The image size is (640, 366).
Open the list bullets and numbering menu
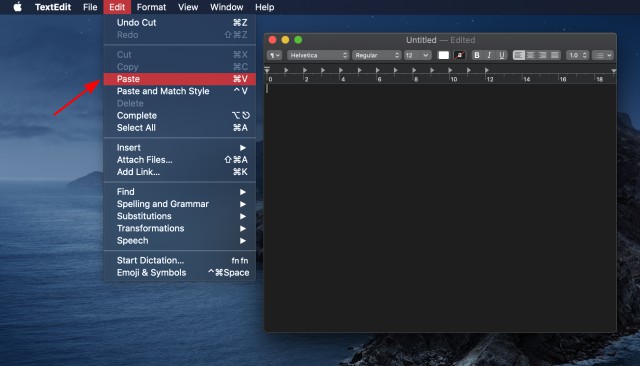[x=603, y=55]
